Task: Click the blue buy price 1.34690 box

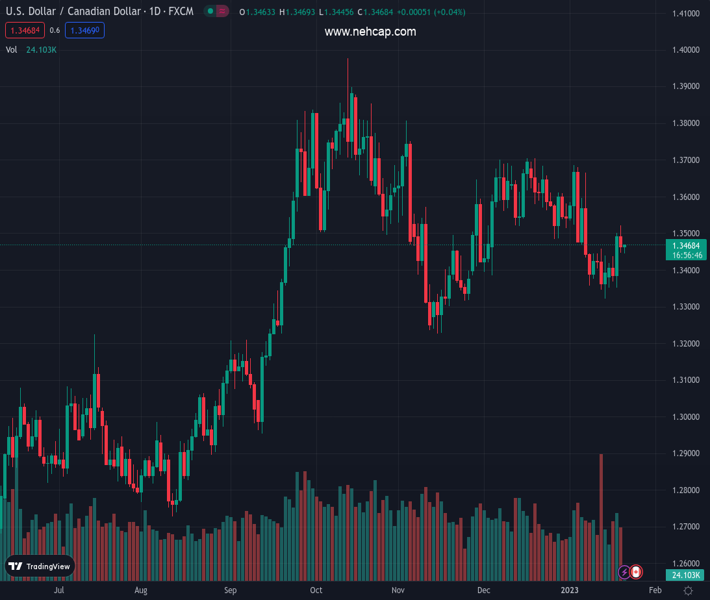Action: click(x=85, y=31)
